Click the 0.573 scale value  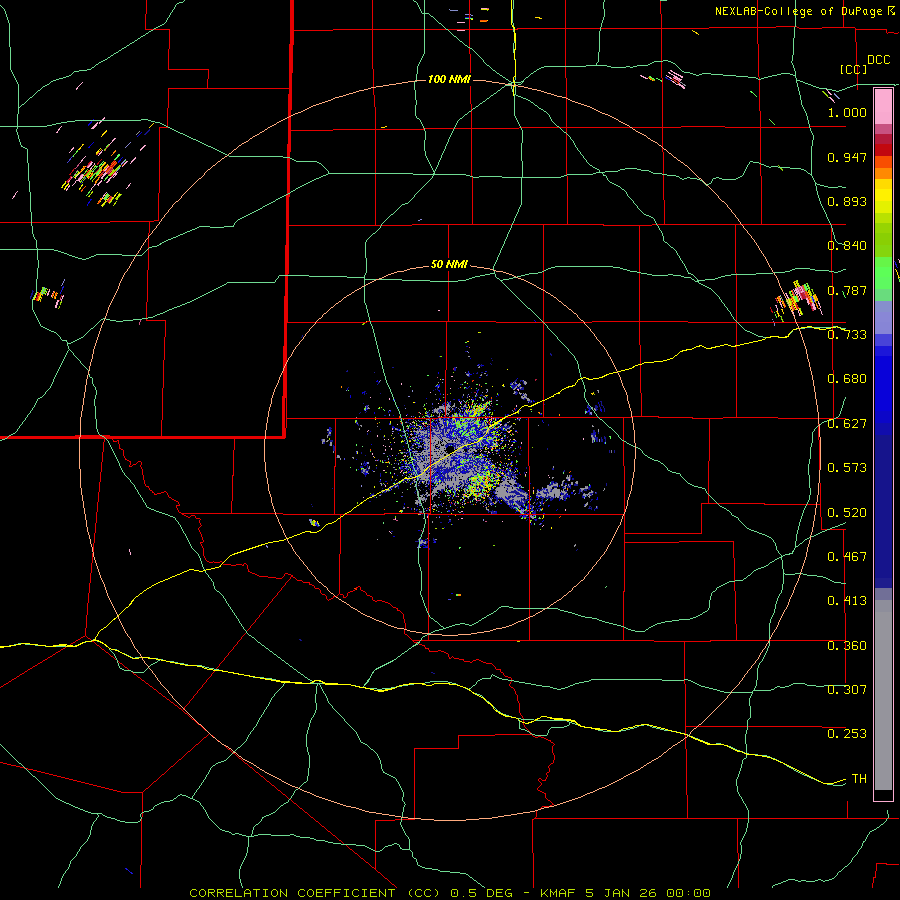[847, 468]
